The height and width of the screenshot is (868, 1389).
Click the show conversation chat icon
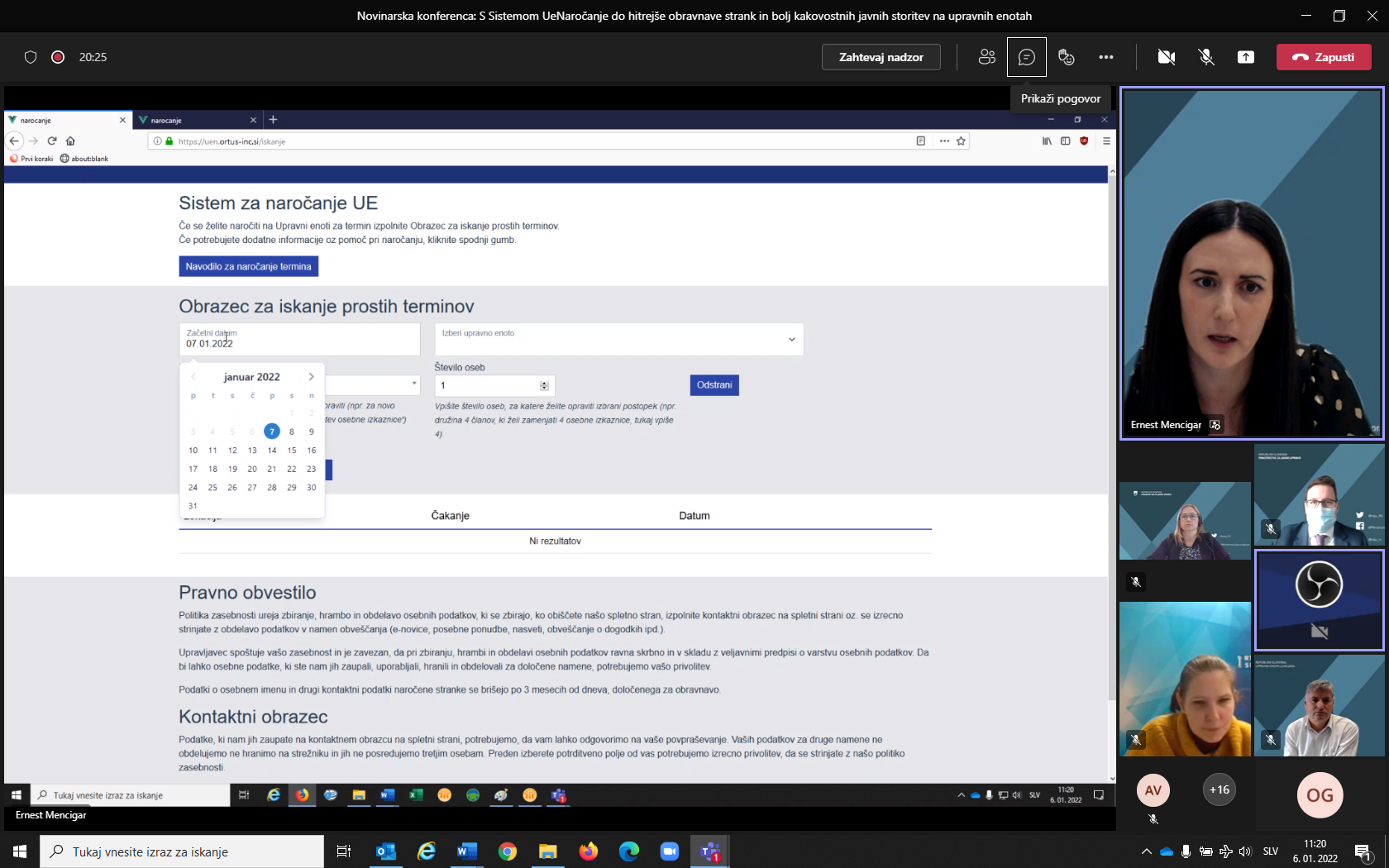(x=1026, y=57)
